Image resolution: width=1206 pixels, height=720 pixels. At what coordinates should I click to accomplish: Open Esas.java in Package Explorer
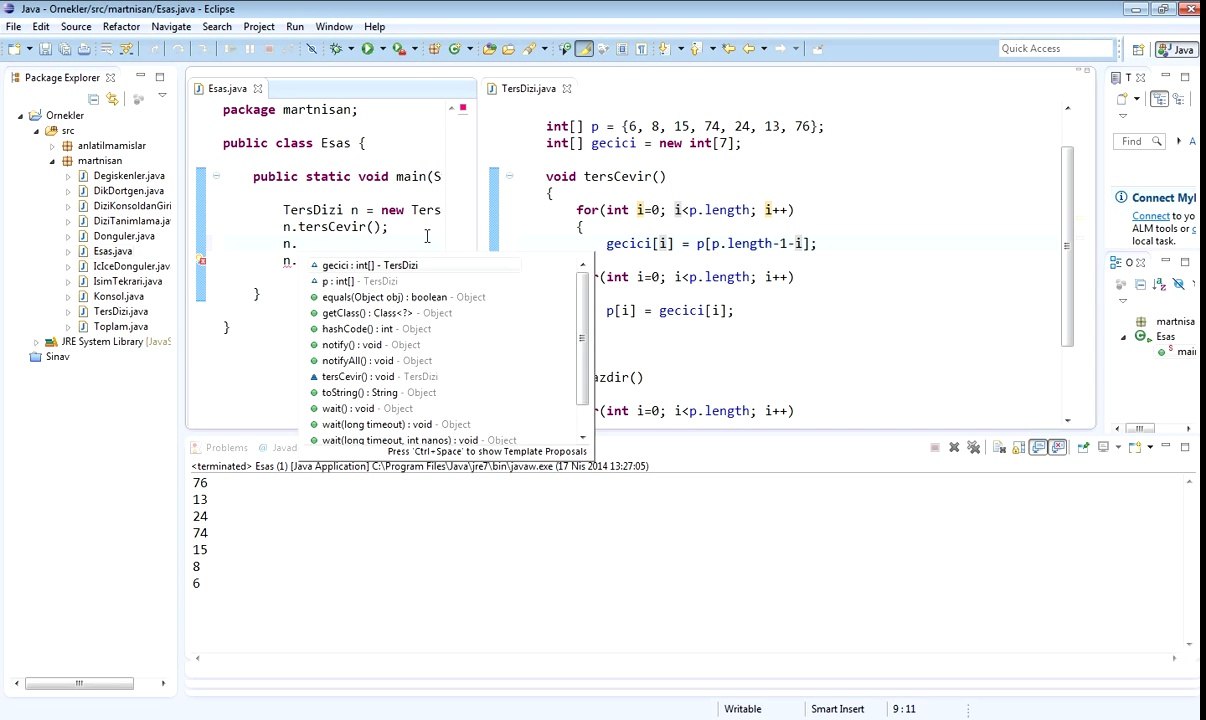tap(112, 251)
